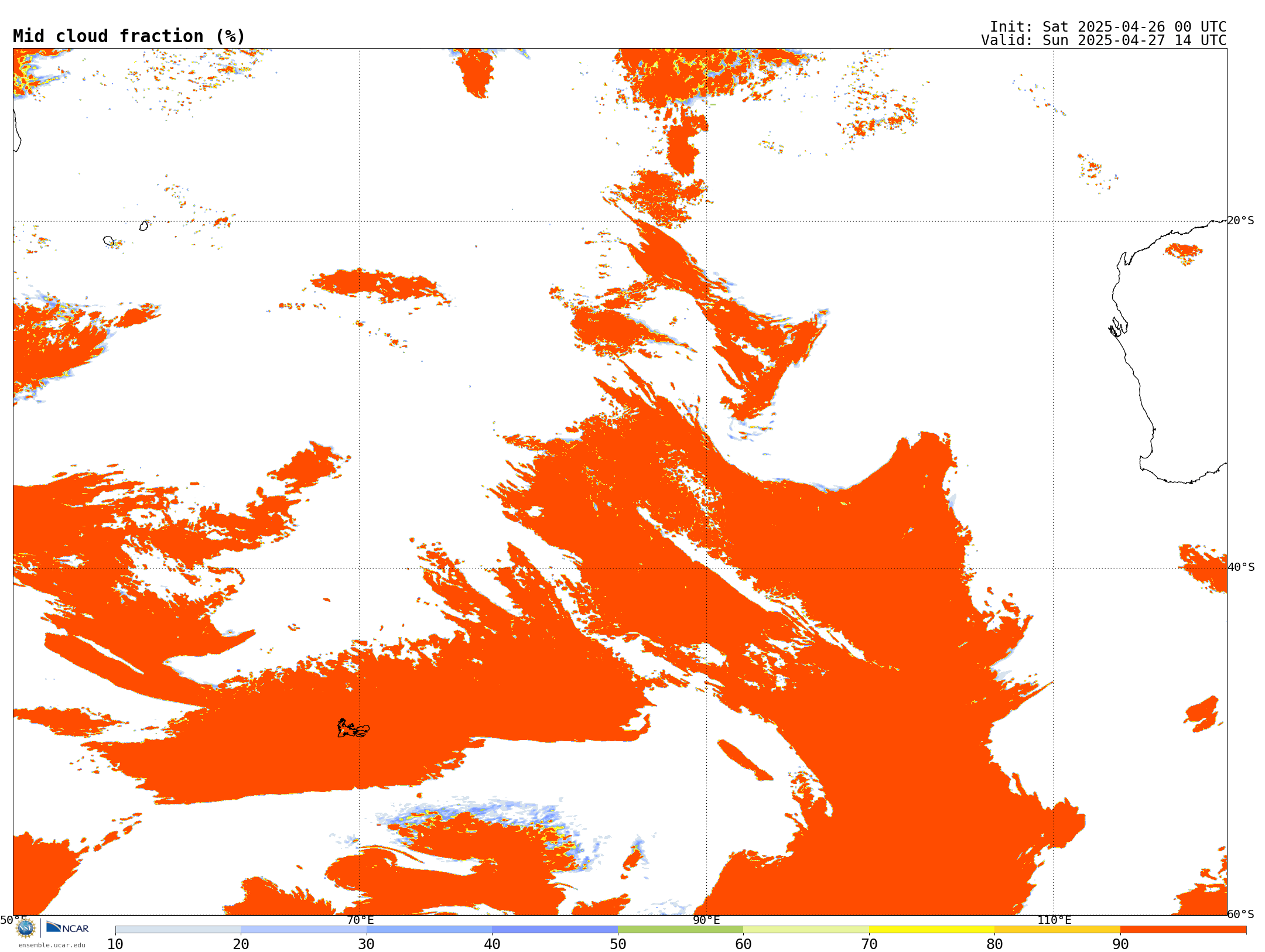Click the '20°S' latitude label
The height and width of the screenshot is (952, 1265).
pyautogui.click(x=1241, y=221)
